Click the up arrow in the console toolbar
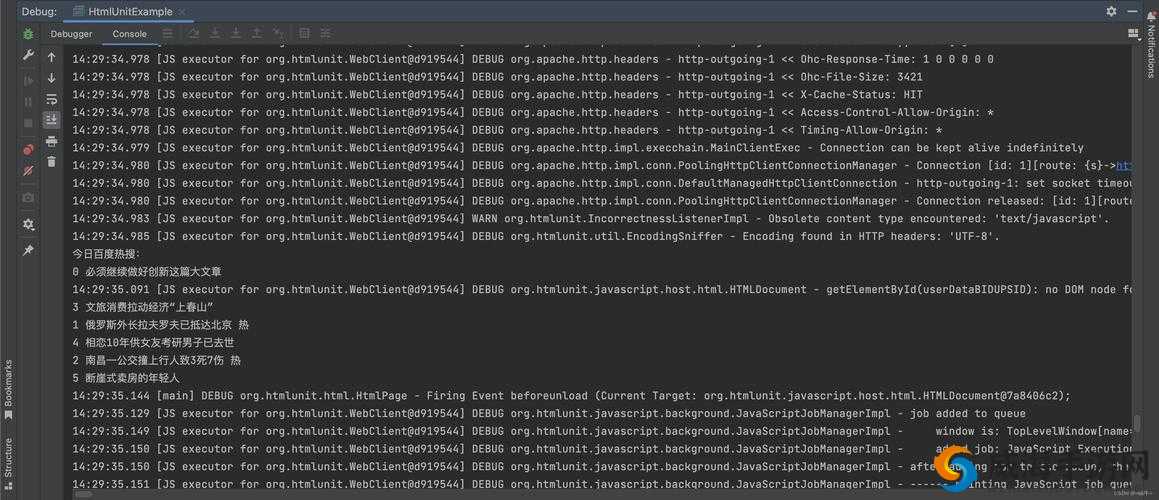1159x500 pixels. (51, 57)
